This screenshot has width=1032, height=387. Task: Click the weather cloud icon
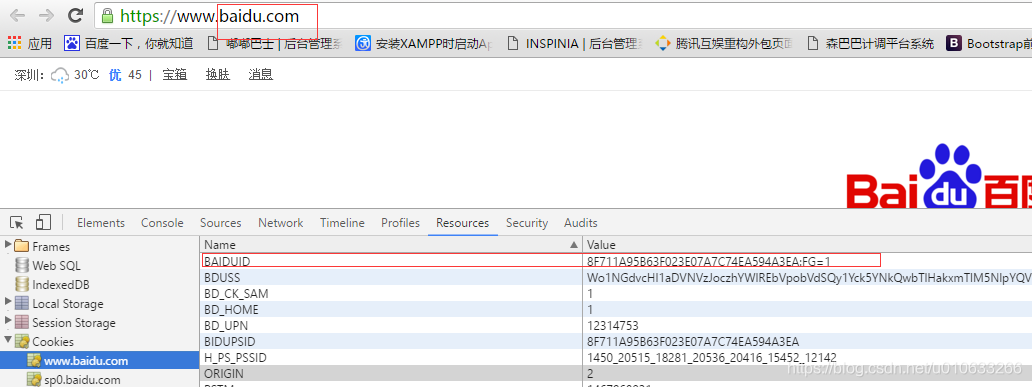(59, 75)
